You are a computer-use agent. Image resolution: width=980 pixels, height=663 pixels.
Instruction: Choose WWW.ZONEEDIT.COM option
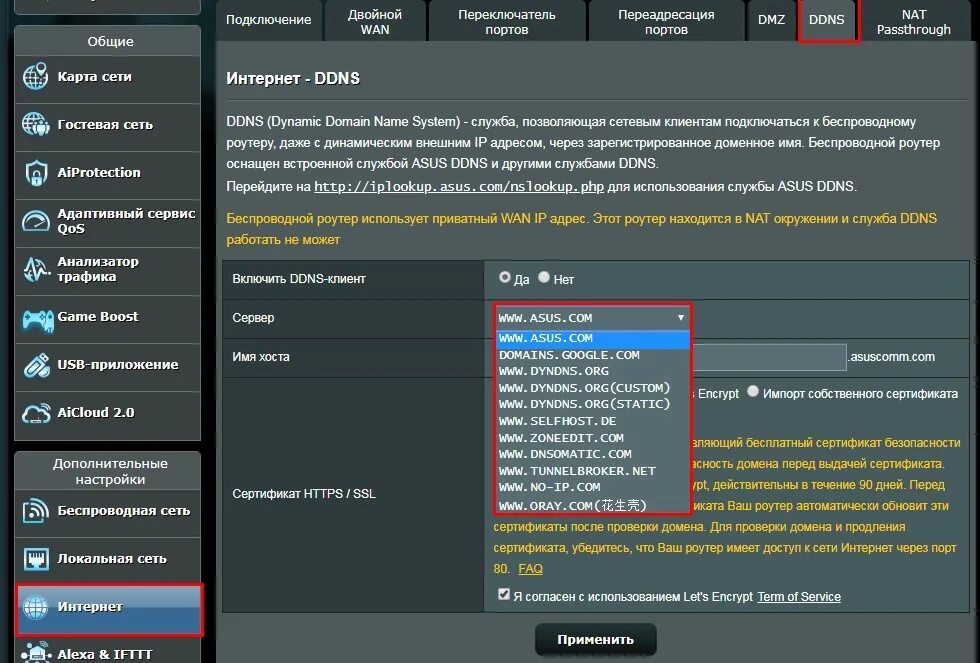pos(593,438)
